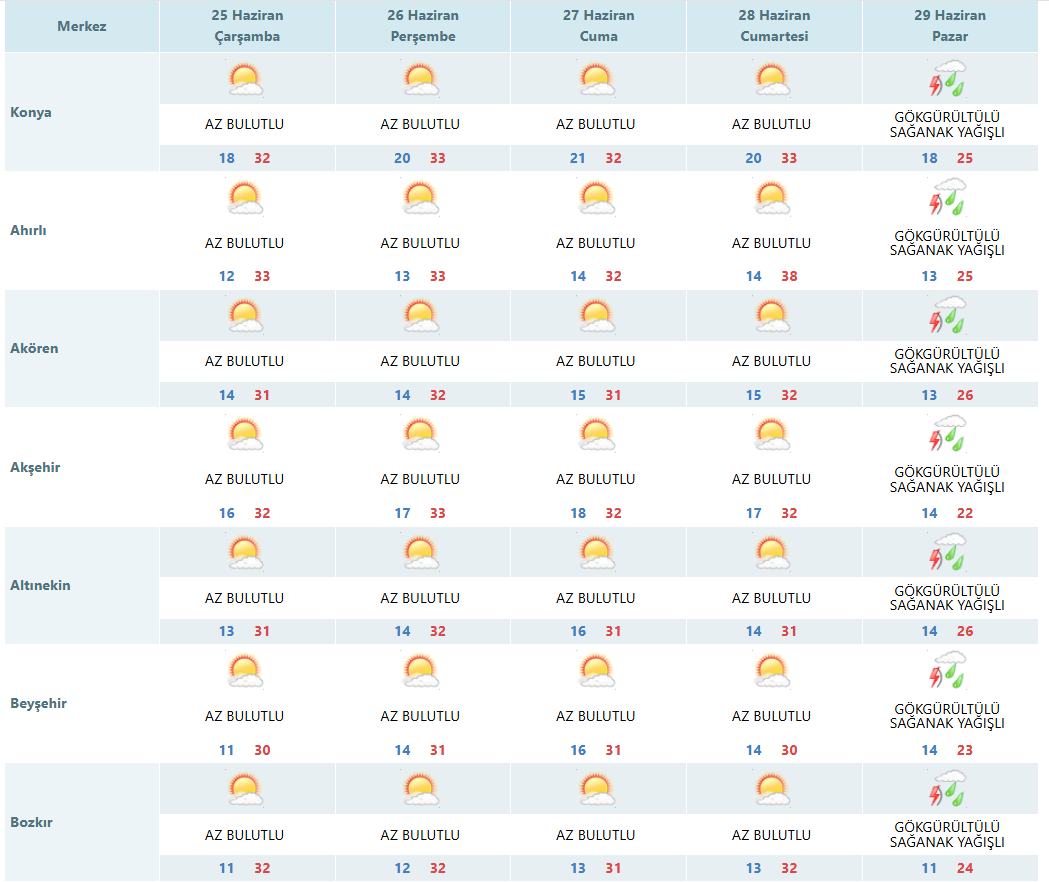Click Akören's 13 / 26 temperatures on Pazar

(947, 395)
